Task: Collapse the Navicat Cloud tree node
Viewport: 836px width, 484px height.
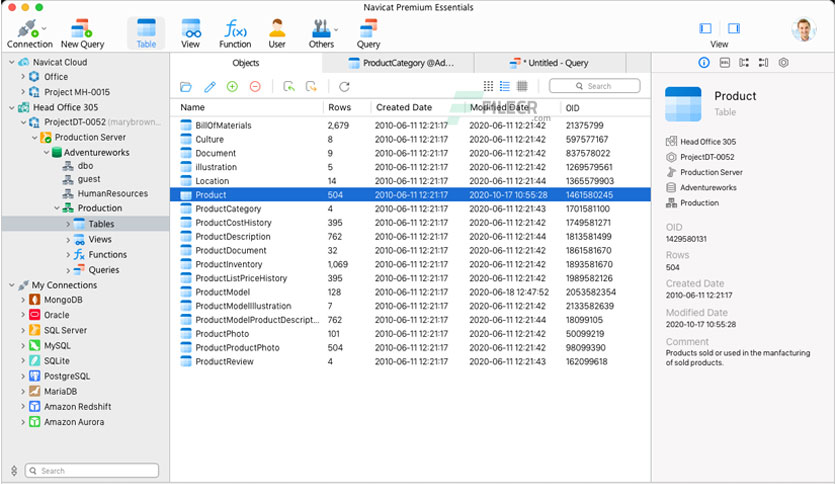Action: coord(12,62)
